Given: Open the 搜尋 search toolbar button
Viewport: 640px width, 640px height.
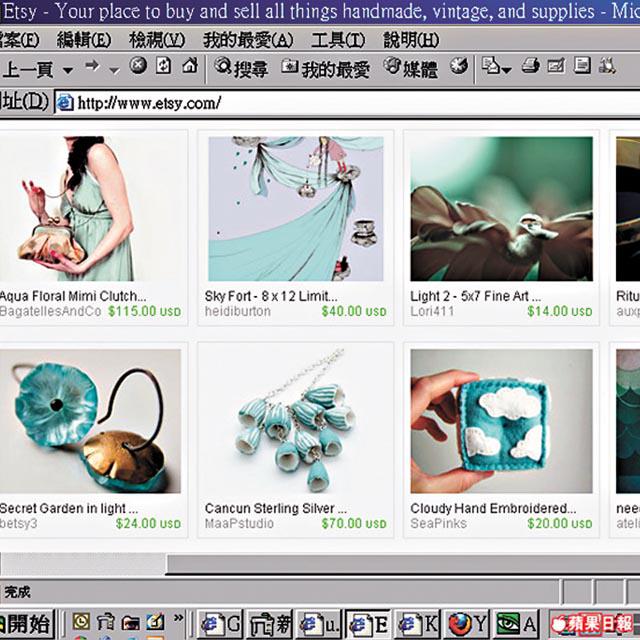Looking at the screenshot, I should pos(241,68).
